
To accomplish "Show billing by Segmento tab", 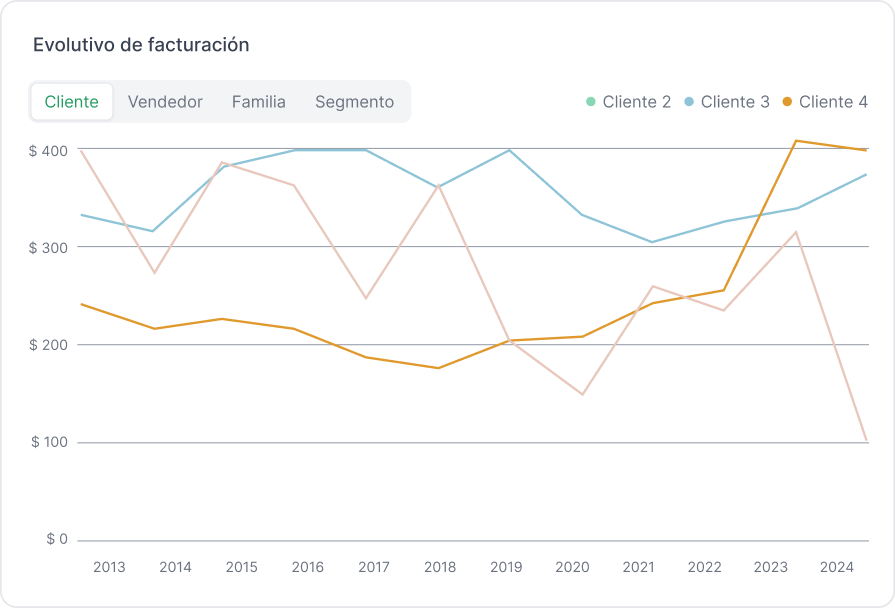I will click(x=354, y=102).
